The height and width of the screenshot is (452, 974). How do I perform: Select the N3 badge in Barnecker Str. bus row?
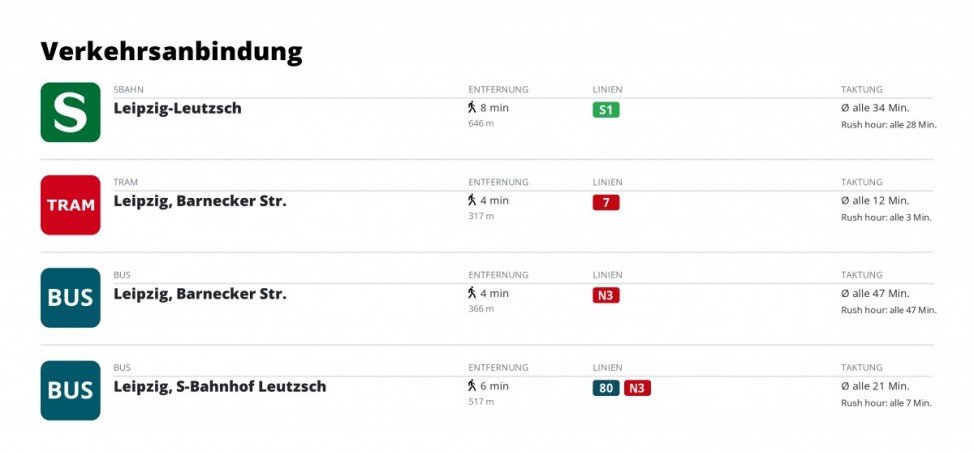coord(606,296)
